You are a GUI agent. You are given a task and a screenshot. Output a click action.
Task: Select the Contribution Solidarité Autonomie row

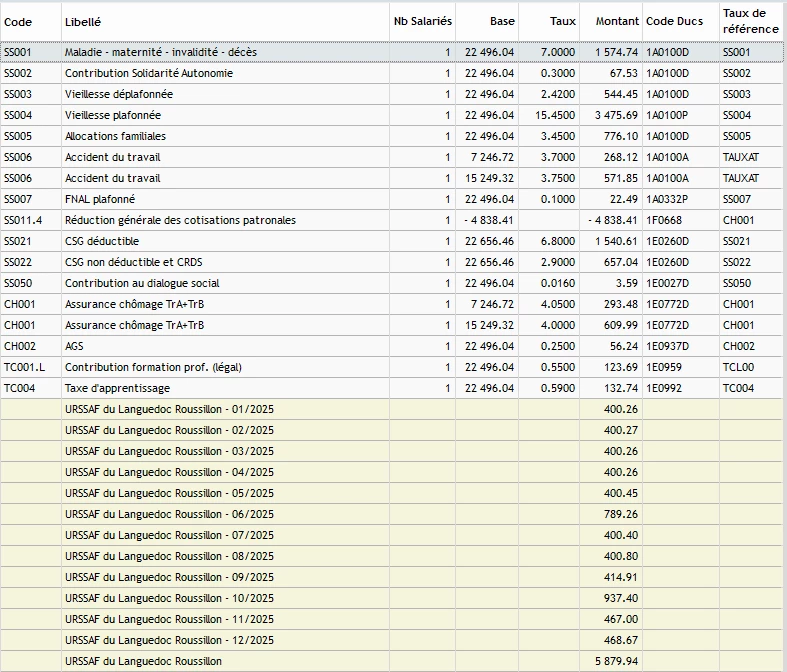coord(391,73)
